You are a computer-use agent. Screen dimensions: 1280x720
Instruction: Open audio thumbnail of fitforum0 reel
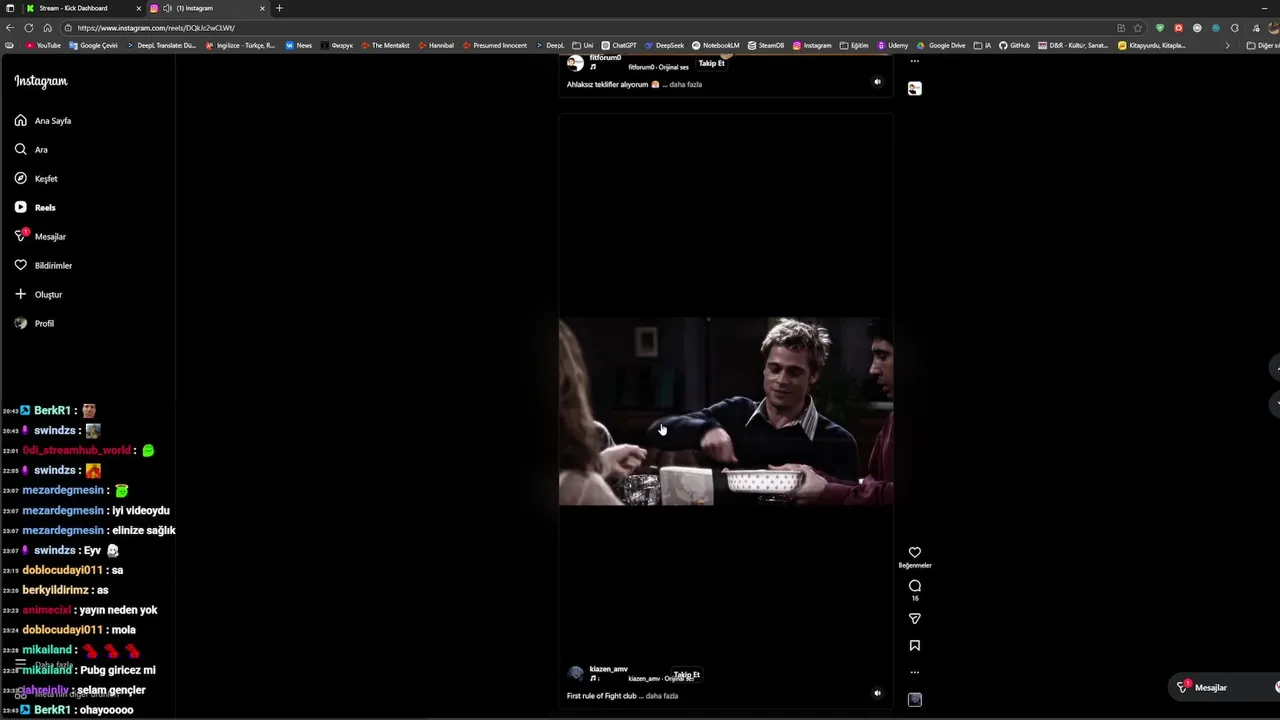click(x=914, y=88)
